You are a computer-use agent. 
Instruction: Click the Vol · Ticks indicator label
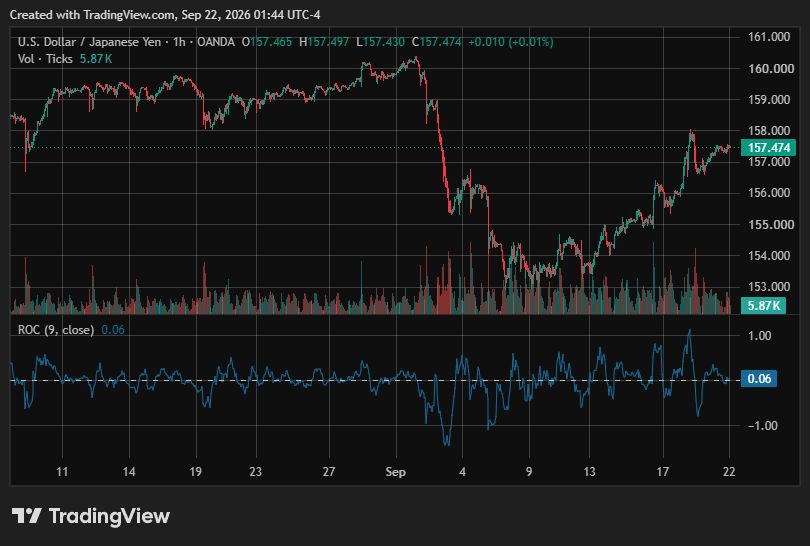[x=45, y=59]
